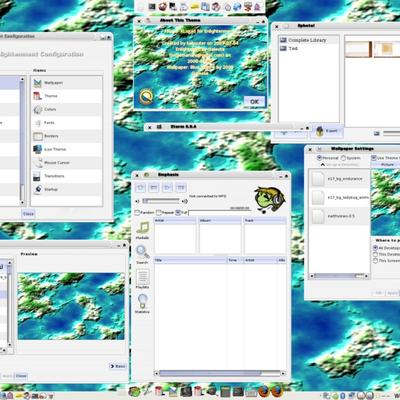Open Mouse Cursor in the configuration Items list

(x=67, y=163)
